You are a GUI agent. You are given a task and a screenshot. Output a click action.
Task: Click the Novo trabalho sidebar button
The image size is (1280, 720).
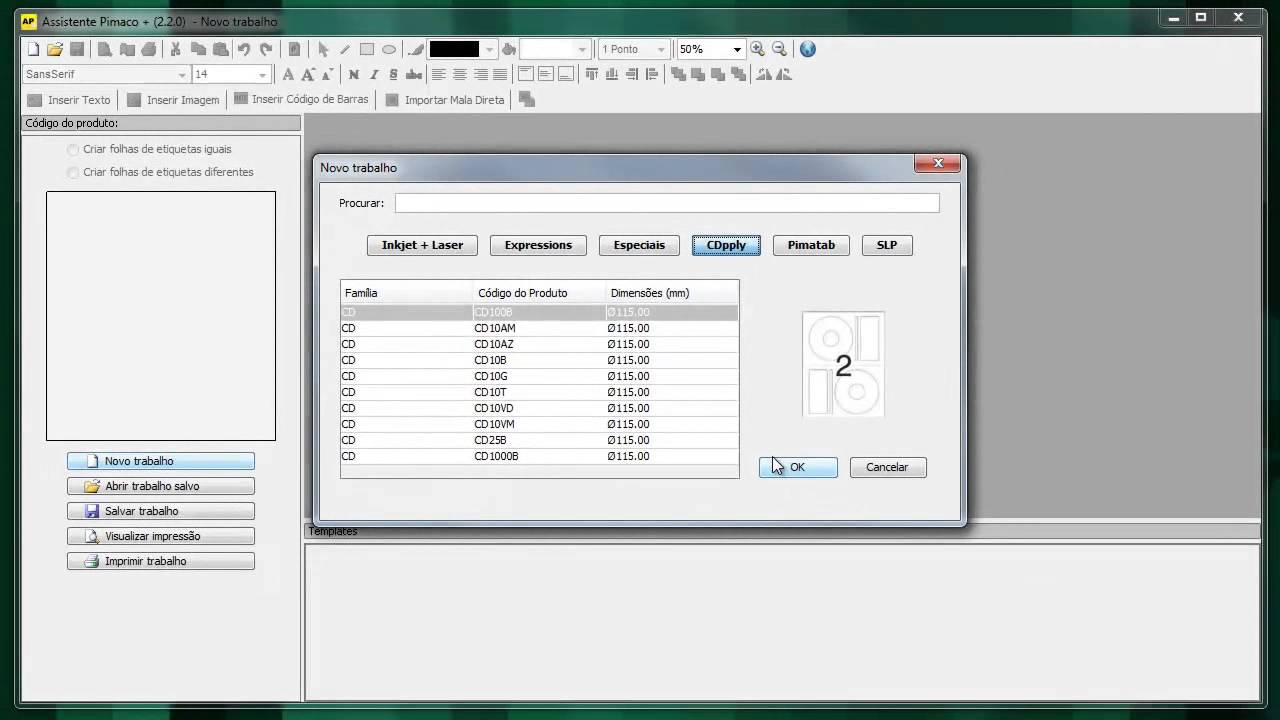point(161,461)
